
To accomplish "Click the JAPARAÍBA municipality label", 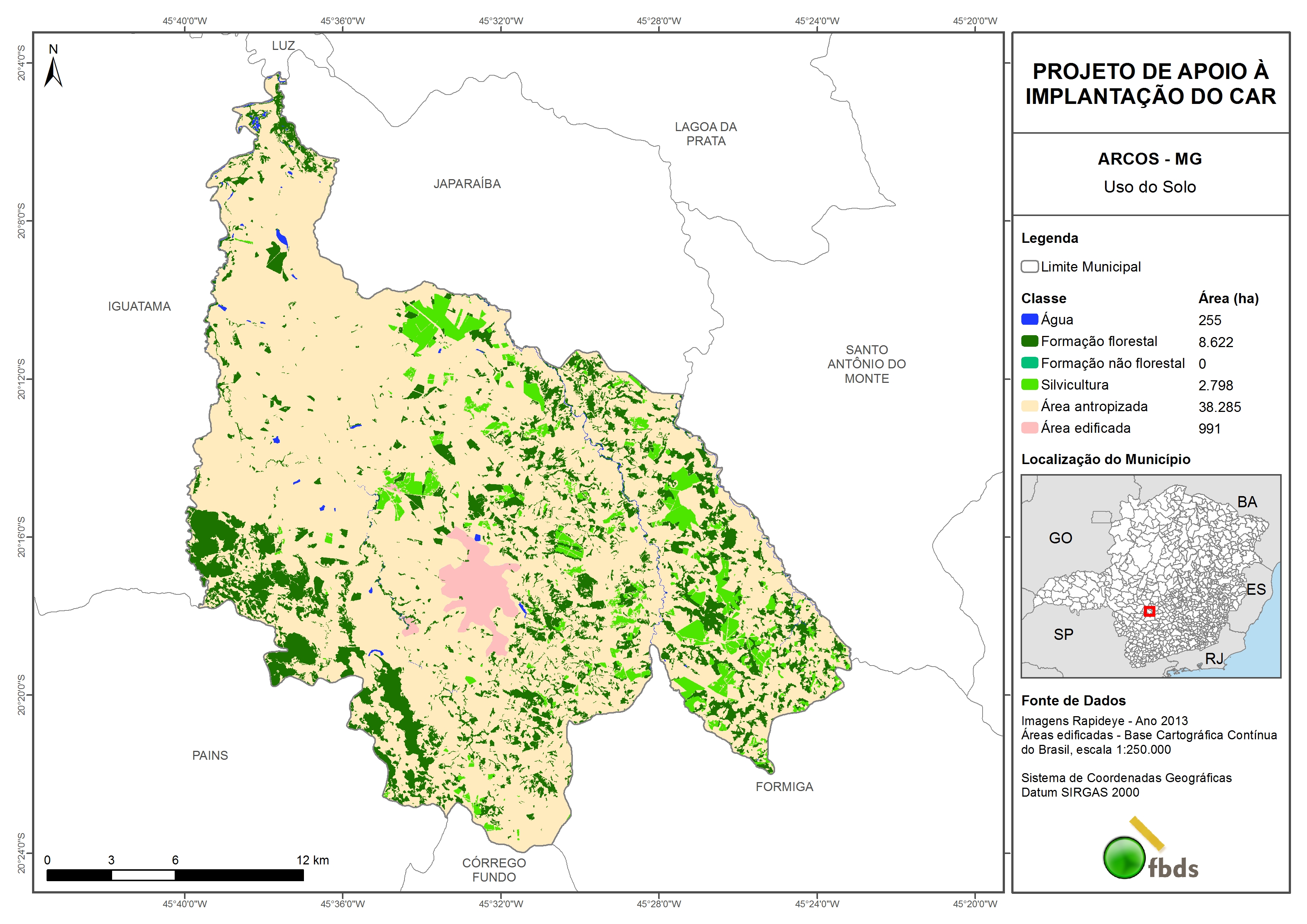I will (467, 184).
